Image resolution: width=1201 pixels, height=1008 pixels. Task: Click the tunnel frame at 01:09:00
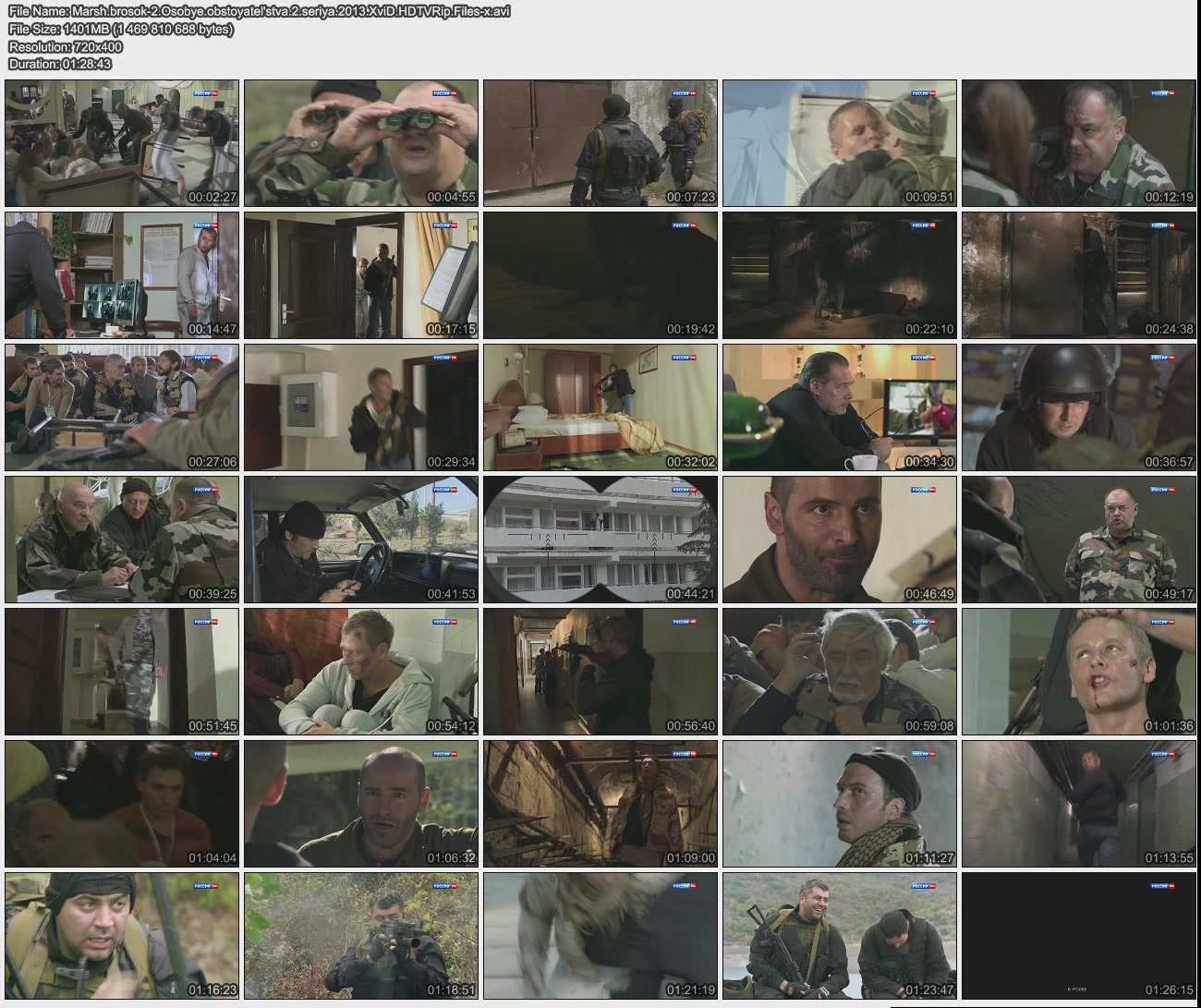[x=600, y=804]
